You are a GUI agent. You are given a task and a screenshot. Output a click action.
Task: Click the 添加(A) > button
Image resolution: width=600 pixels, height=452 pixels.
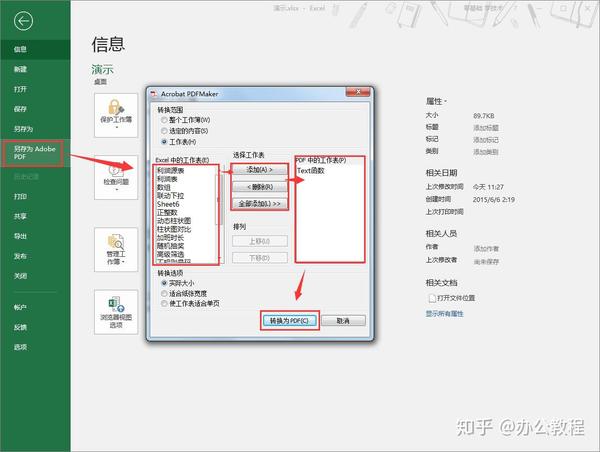(x=259, y=170)
